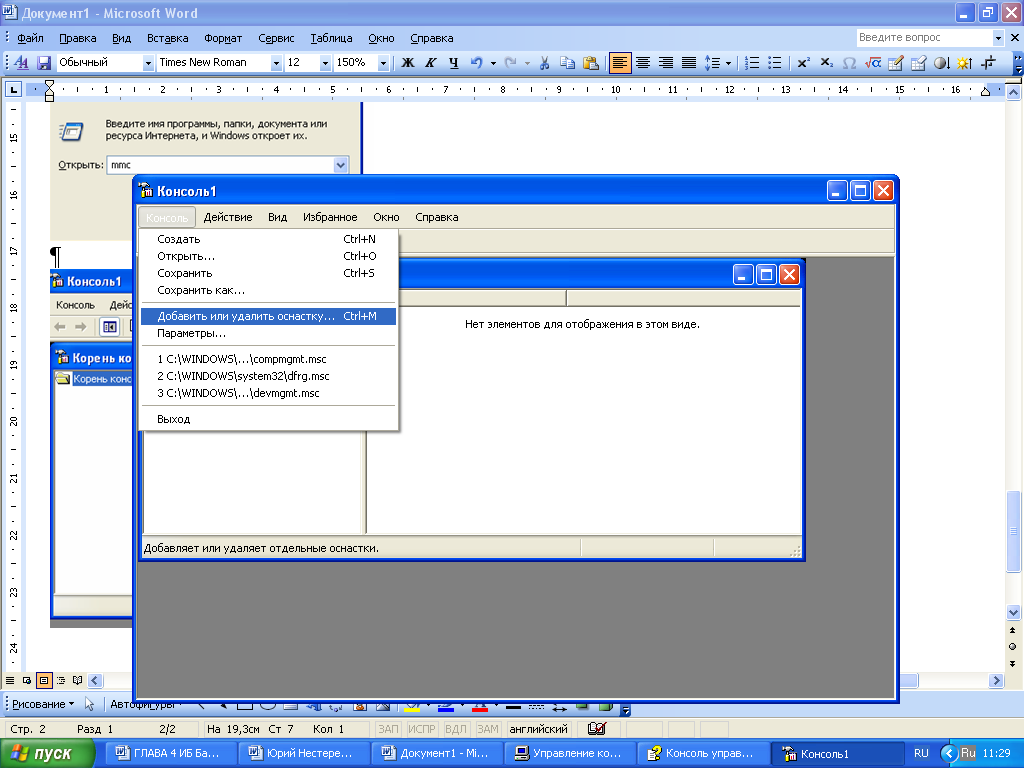This screenshot has height=768, width=1024.
Task: Choose Параметры… in Консоль menu
Action: 268,333
